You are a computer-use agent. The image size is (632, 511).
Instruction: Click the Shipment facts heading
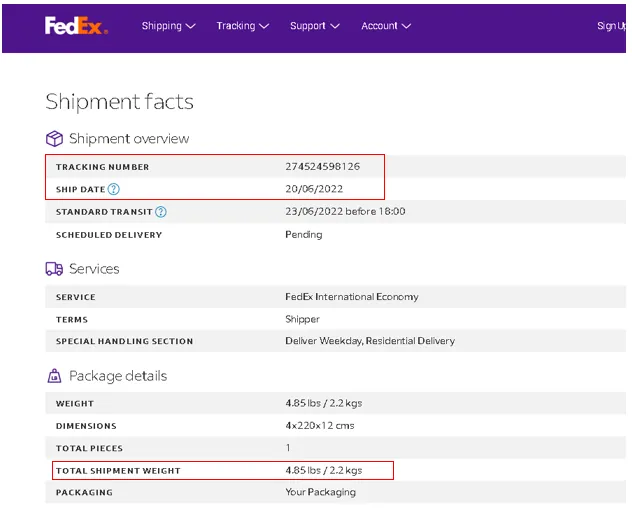pyautogui.click(x=120, y=102)
